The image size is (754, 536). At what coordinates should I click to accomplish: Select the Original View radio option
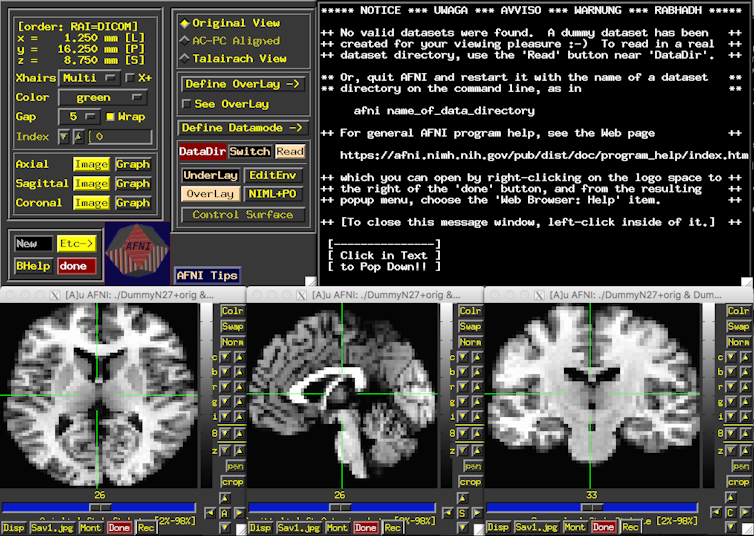click(x=230, y=23)
